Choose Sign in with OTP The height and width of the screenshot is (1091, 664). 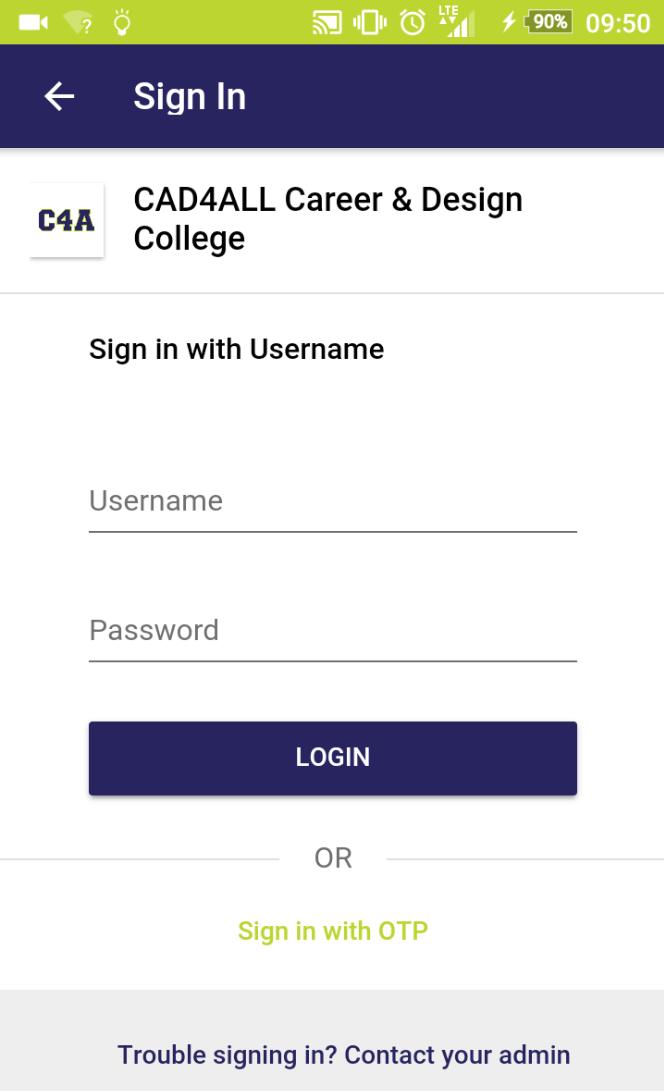(x=333, y=931)
